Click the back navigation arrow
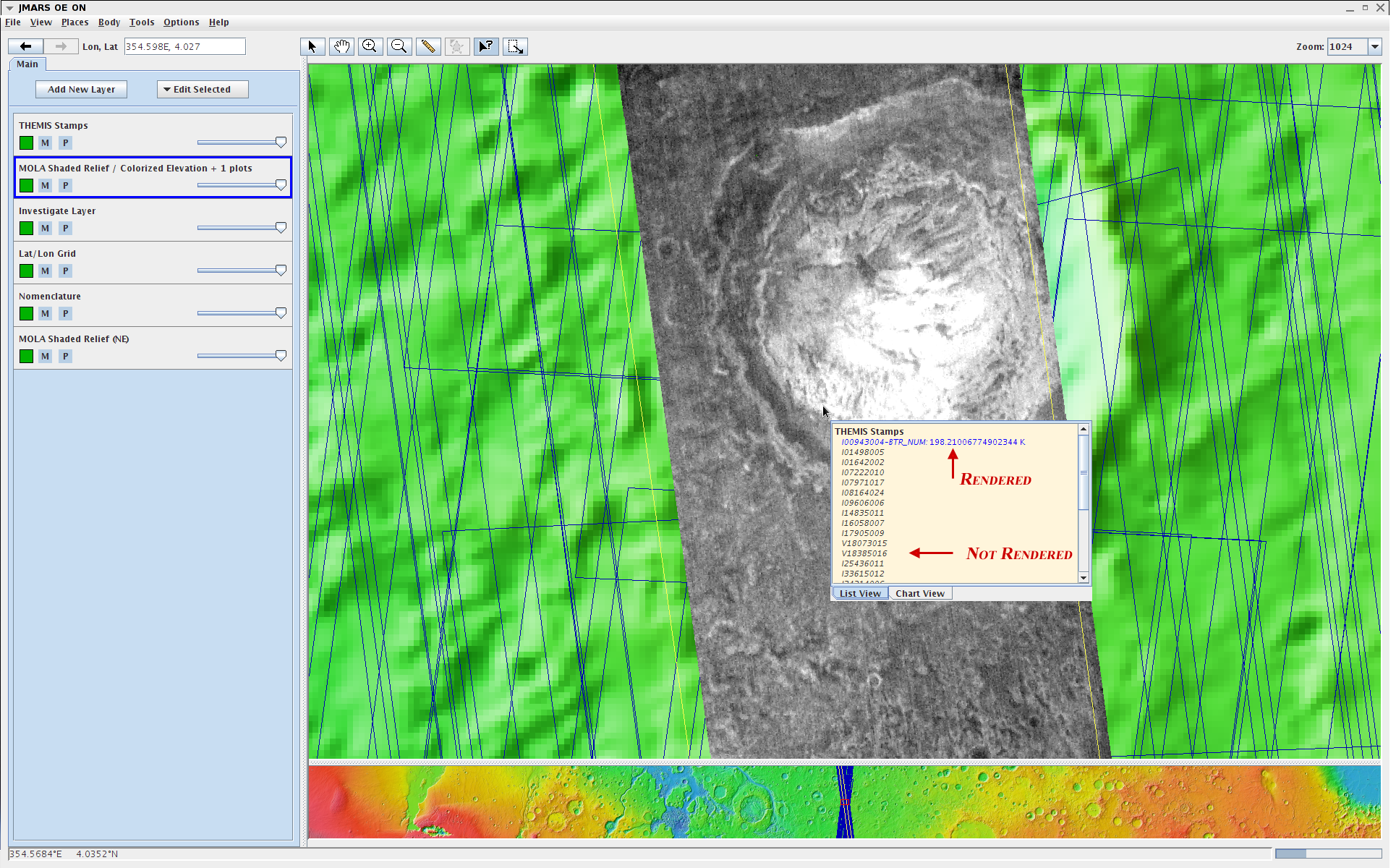1396x868 pixels. coord(26,47)
